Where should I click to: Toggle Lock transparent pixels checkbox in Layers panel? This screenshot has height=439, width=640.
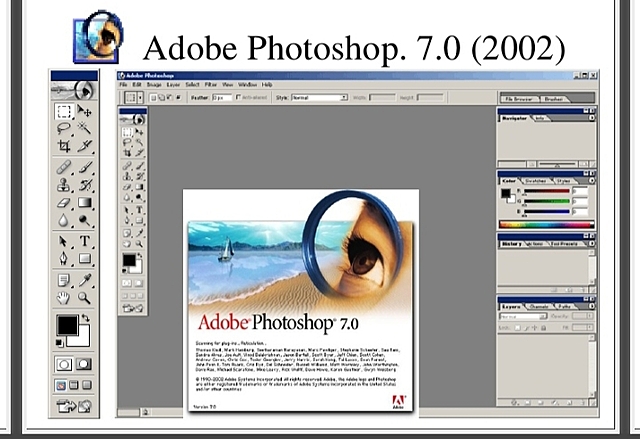[x=518, y=328]
